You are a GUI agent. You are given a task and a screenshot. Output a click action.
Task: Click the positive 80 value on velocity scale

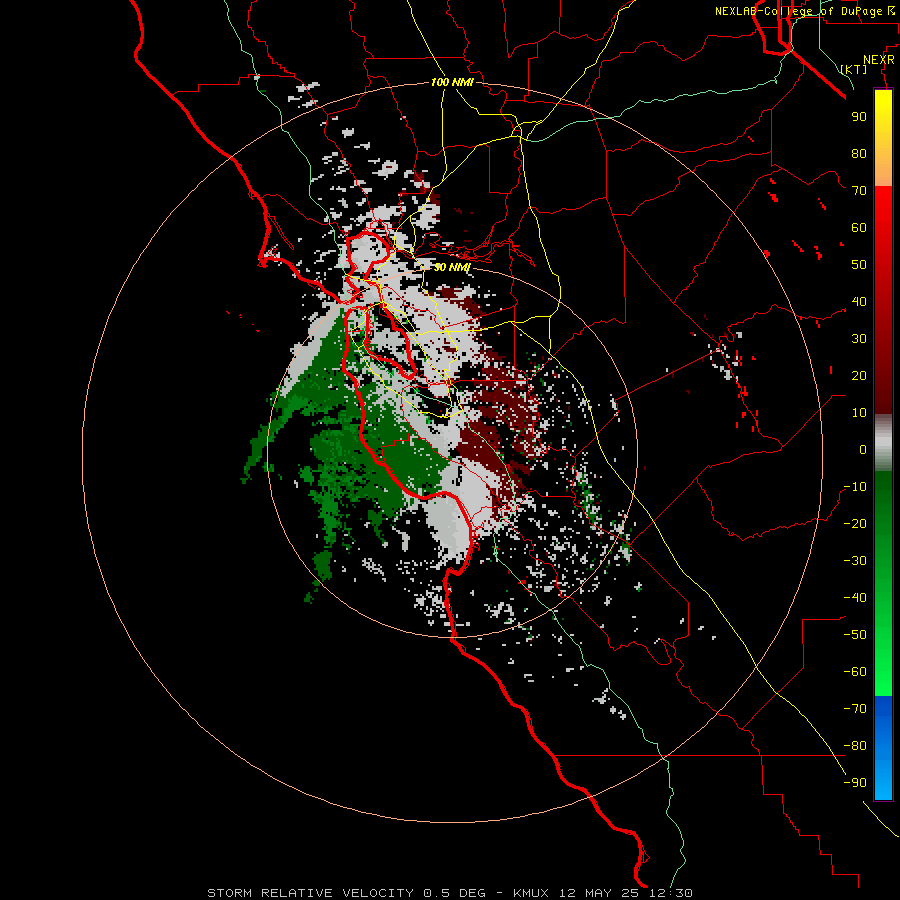859,153
